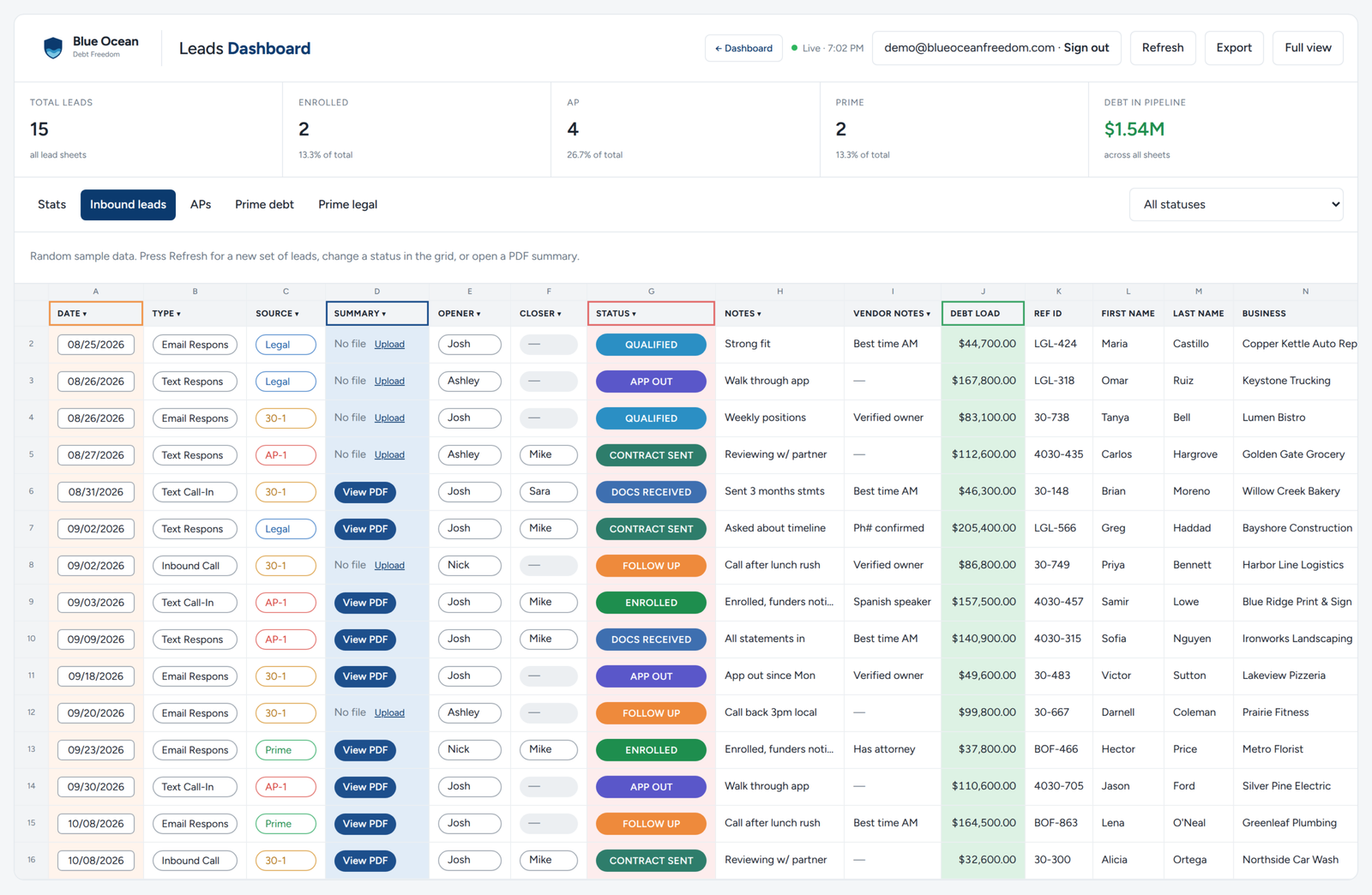Image resolution: width=1372 pixels, height=895 pixels.
Task: Export the leads table
Action: [1234, 48]
